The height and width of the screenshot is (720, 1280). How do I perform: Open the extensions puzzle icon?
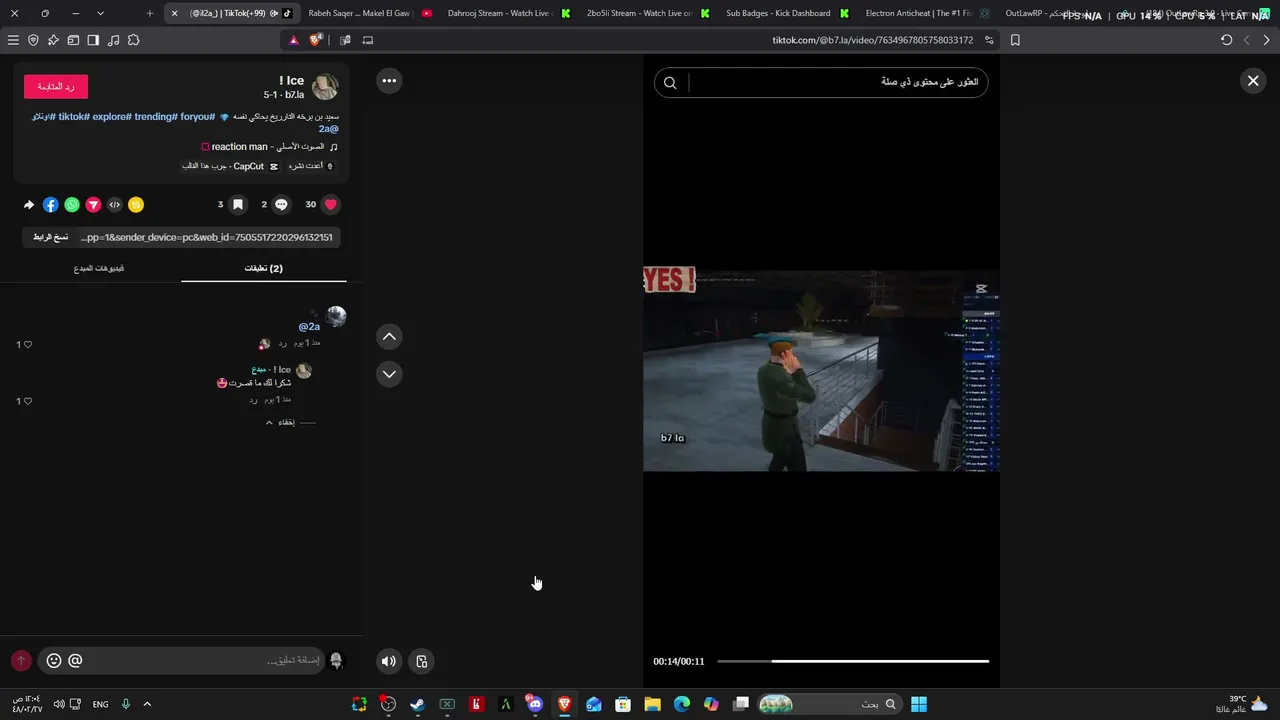pos(133,40)
